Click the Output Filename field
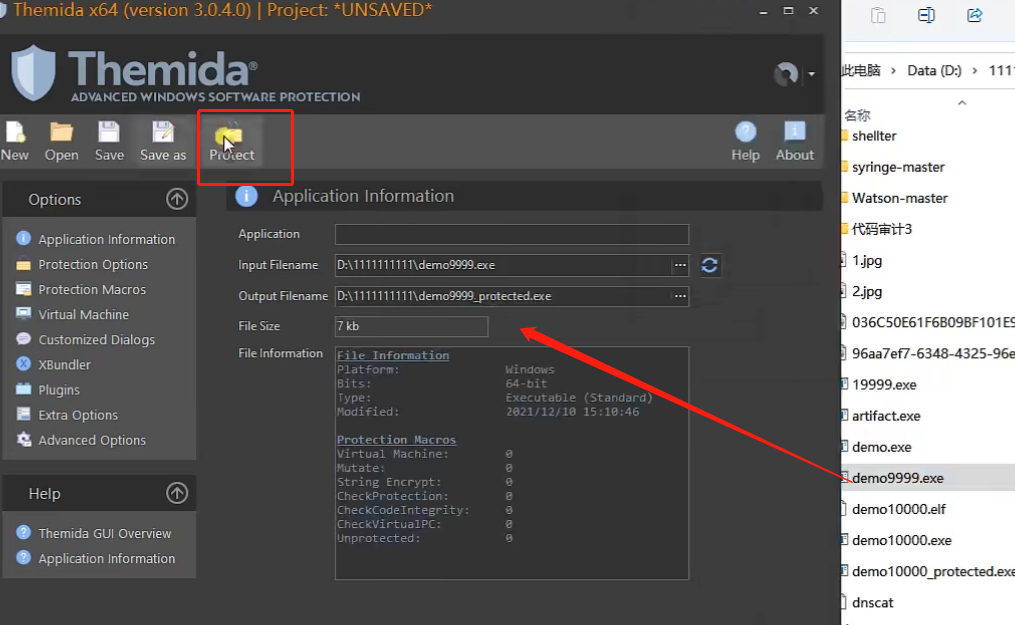This screenshot has width=1015, height=625. 503,296
